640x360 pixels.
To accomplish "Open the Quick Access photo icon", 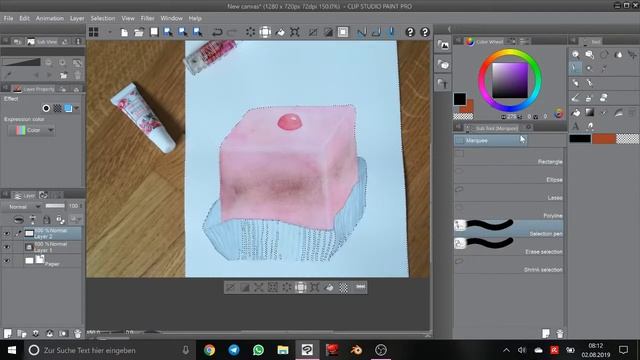I will click(x=443, y=45).
